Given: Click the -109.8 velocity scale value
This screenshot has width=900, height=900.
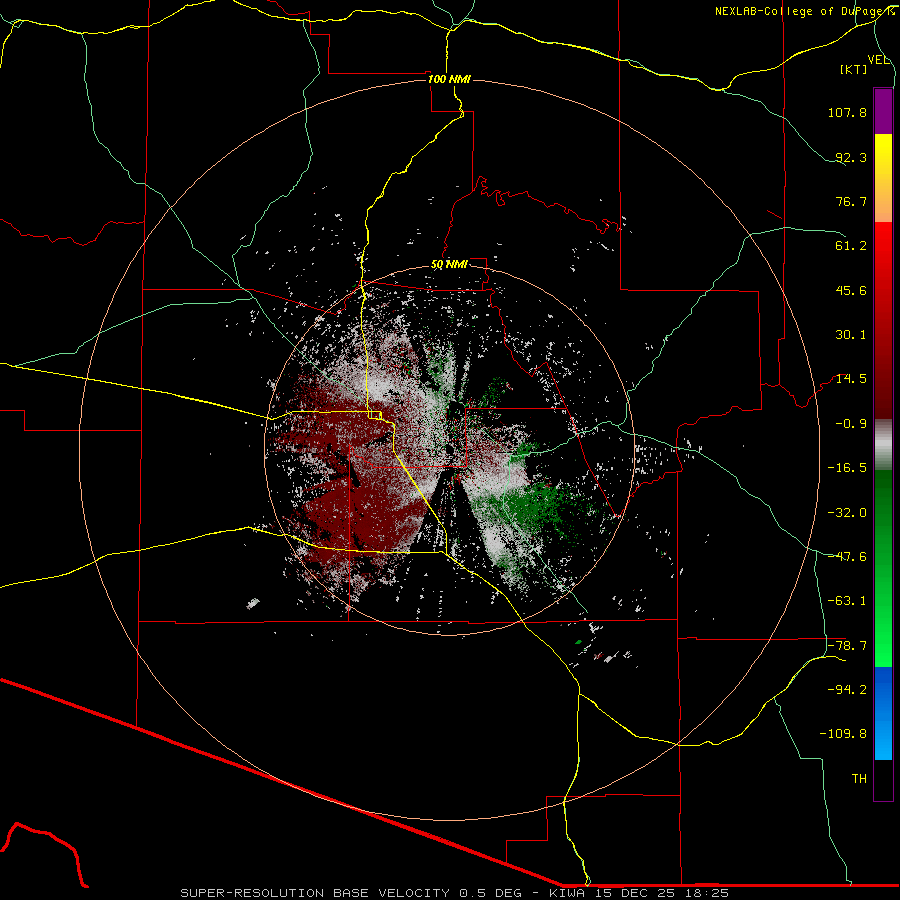Looking at the screenshot, I should 843,734.
